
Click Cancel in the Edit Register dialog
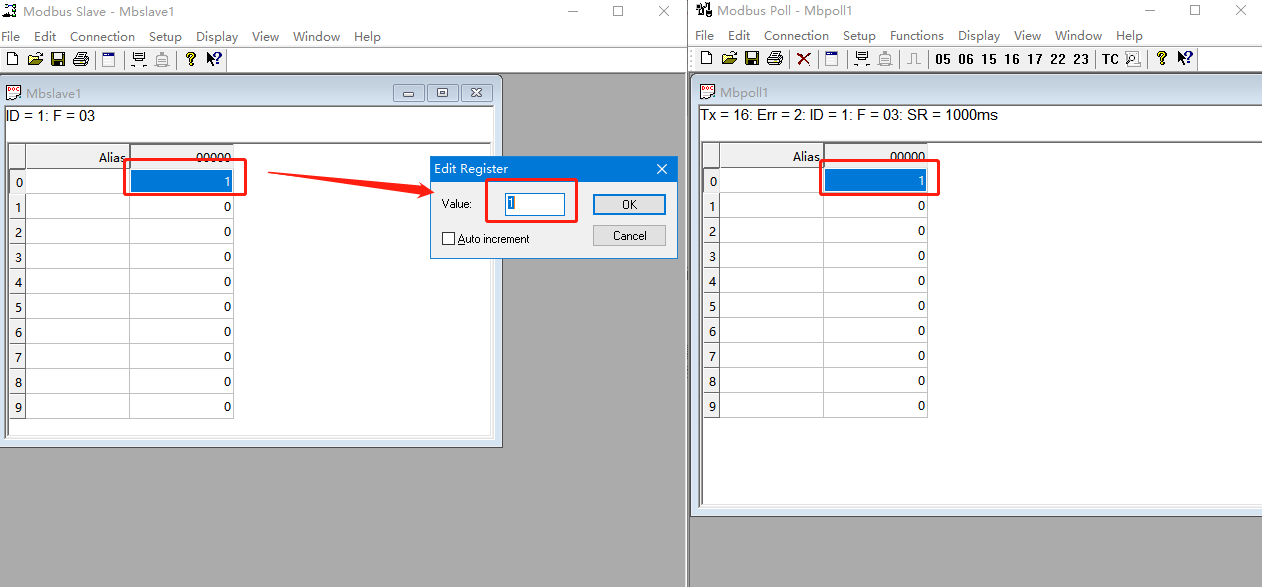click(x=629, y=236)
